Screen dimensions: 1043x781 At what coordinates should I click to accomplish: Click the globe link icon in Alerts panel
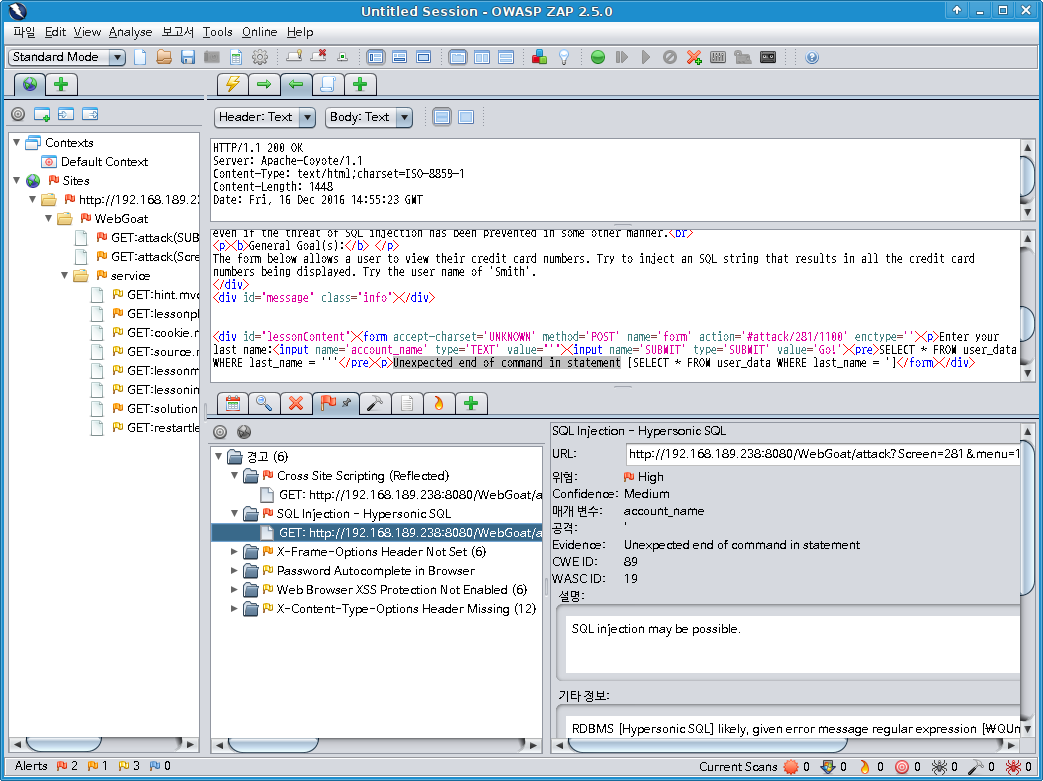pos(244,432)
